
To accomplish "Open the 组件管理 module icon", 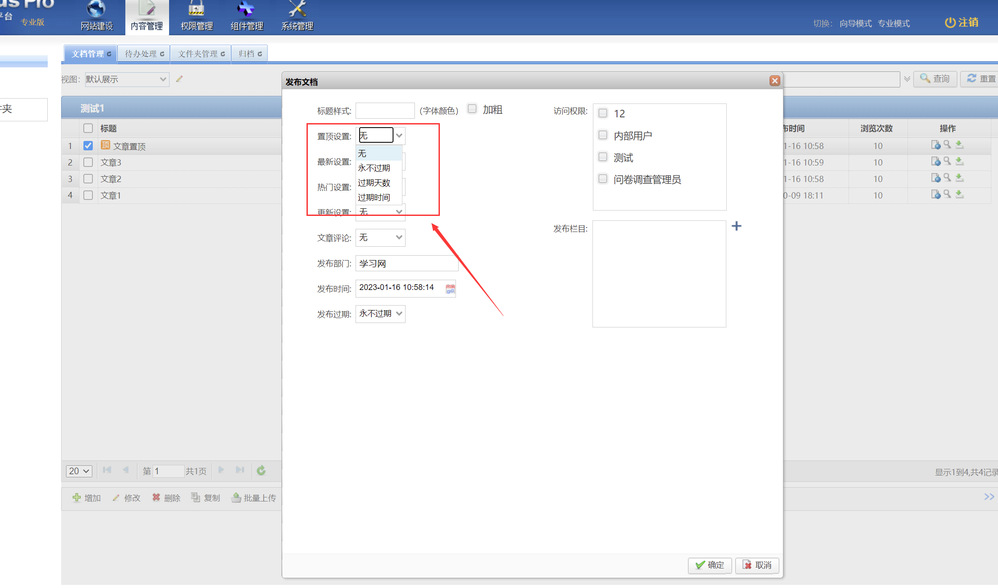I will coord(246,10).
